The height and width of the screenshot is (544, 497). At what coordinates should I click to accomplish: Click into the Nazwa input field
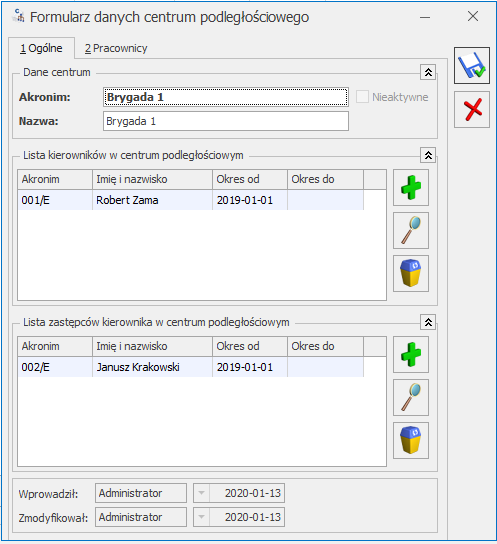pyautogui.click(x=226, y=121)
